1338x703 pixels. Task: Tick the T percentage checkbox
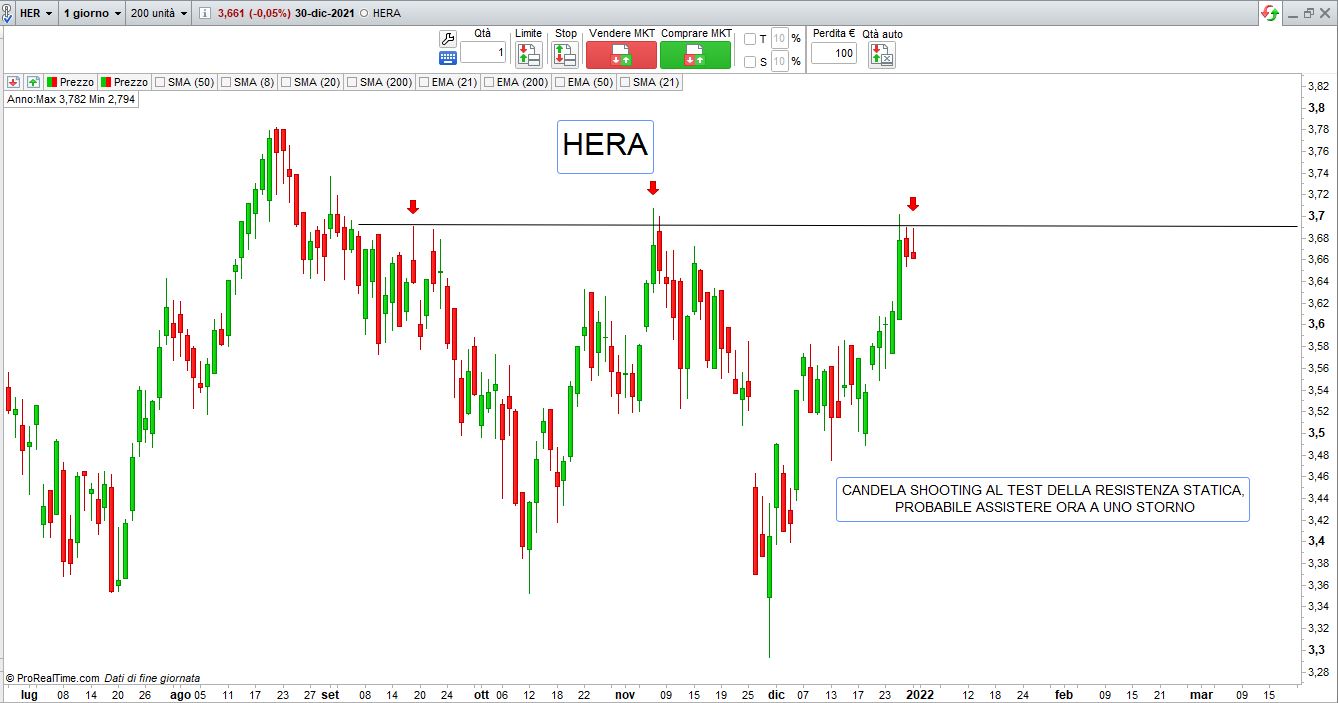coord(750,39)
